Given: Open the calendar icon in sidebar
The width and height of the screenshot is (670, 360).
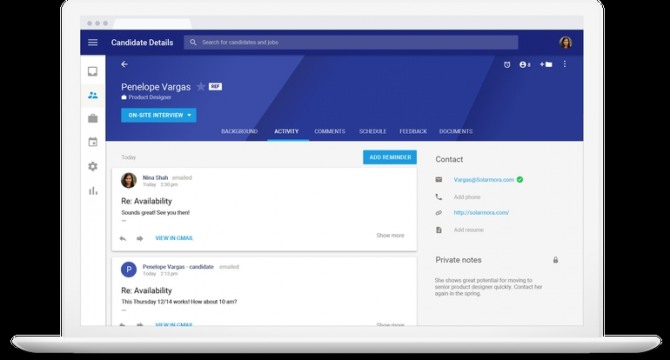Looking at the screenshot, I should click(93, 142).
